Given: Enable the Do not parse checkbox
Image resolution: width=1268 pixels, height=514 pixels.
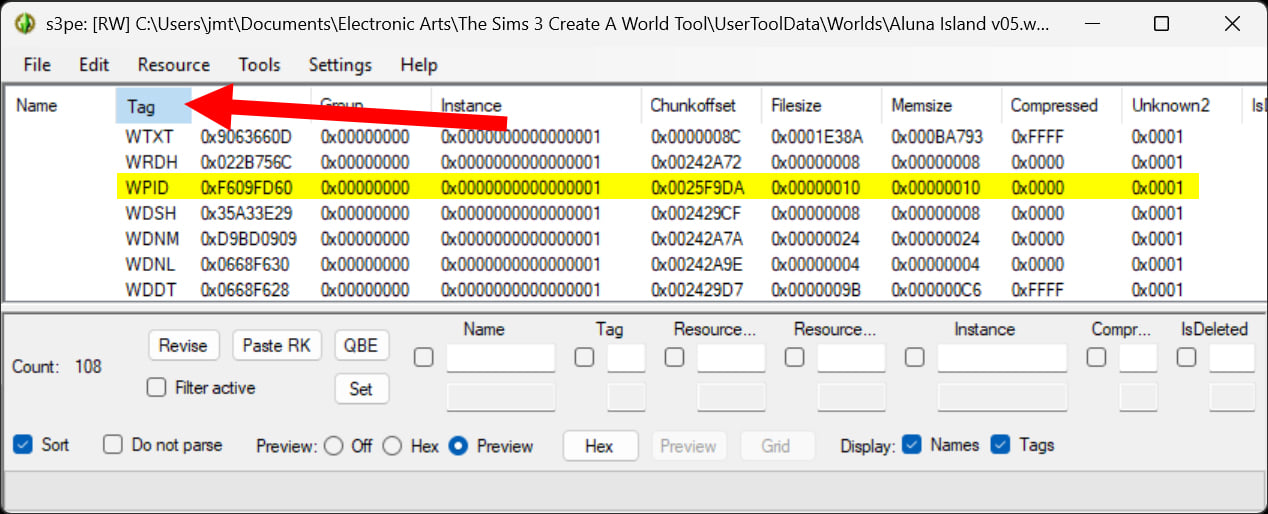Looking at the screenshot, I should coord(114,445).
